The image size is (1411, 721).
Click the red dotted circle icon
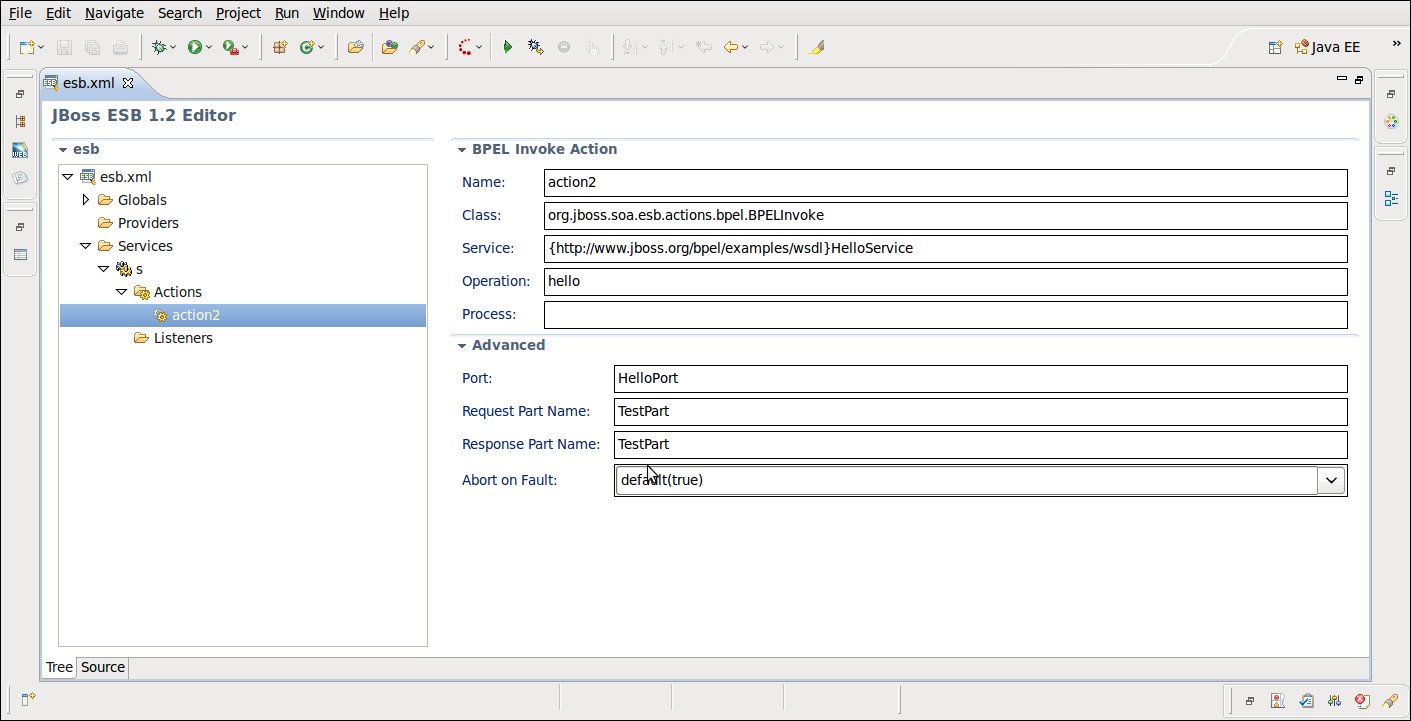click(466, 47)
